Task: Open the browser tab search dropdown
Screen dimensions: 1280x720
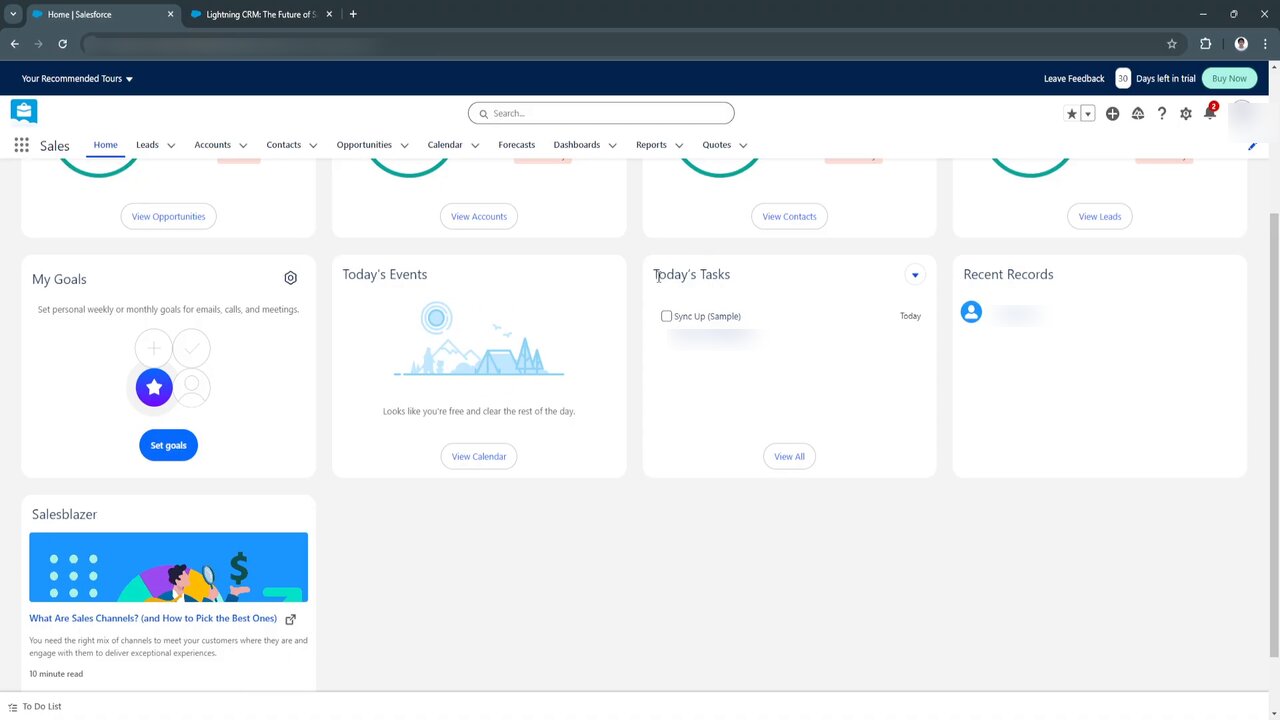Action: 13,14
